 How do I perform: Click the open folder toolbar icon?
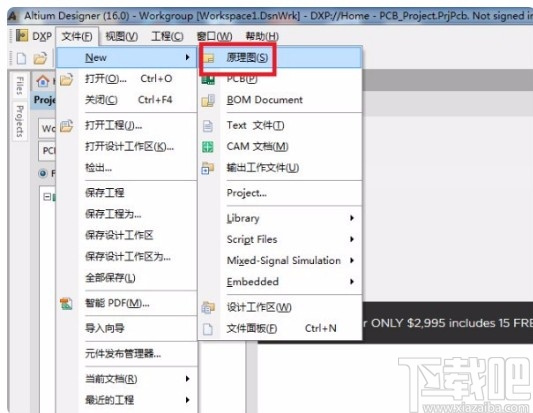tap(40, 58)
